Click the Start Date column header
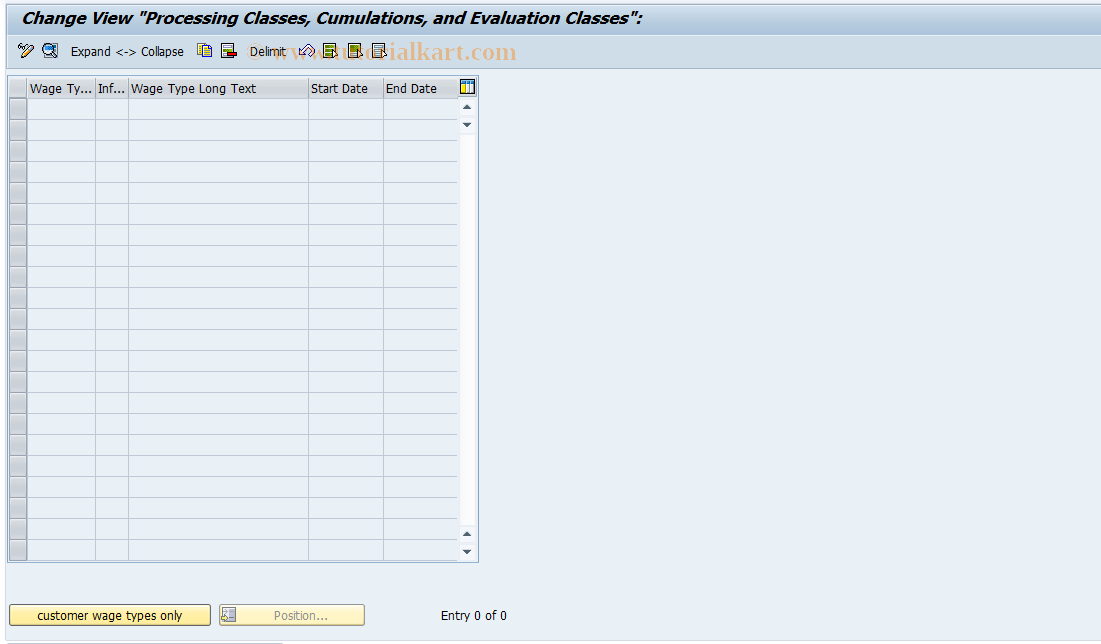This screenshot has width=1101, height=644. (x=346, y=88)
